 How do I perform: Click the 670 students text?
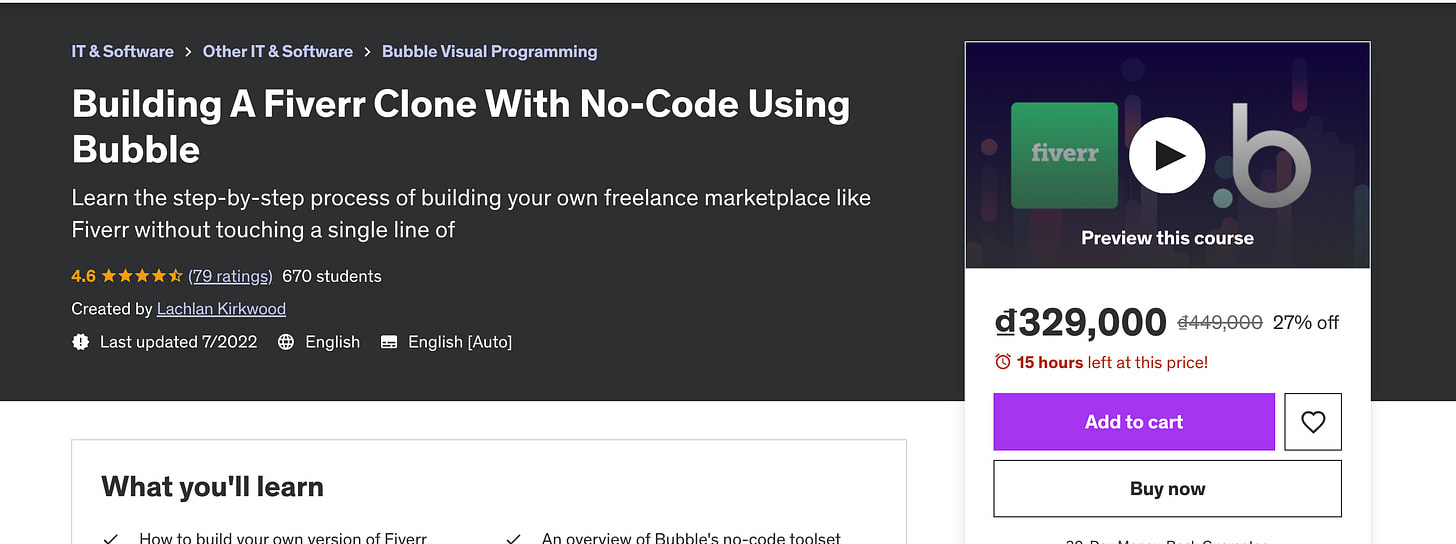pyautogui.click(x=332, y=276)
